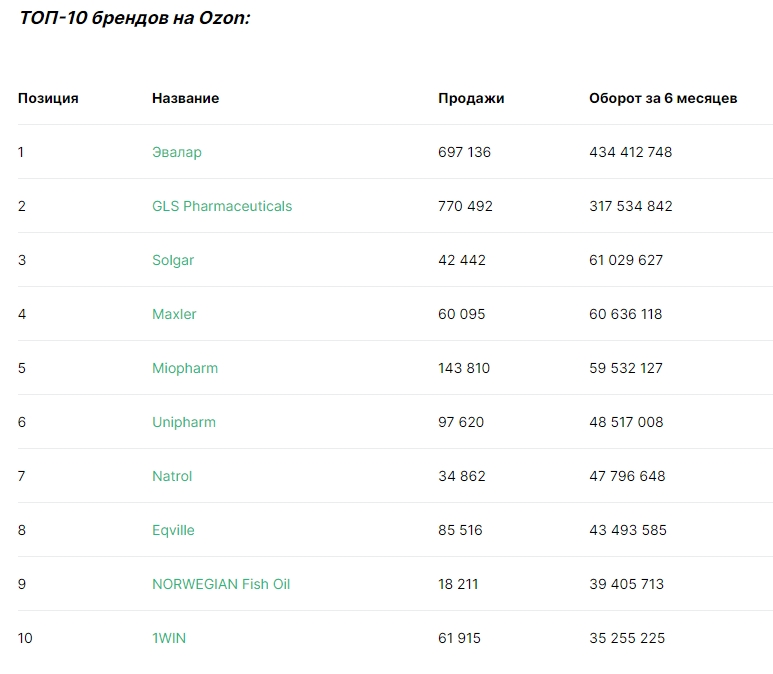Viewport: 773px width, 674px height.
Task: Select the Продажи column header
Action: tap(471, 98)
